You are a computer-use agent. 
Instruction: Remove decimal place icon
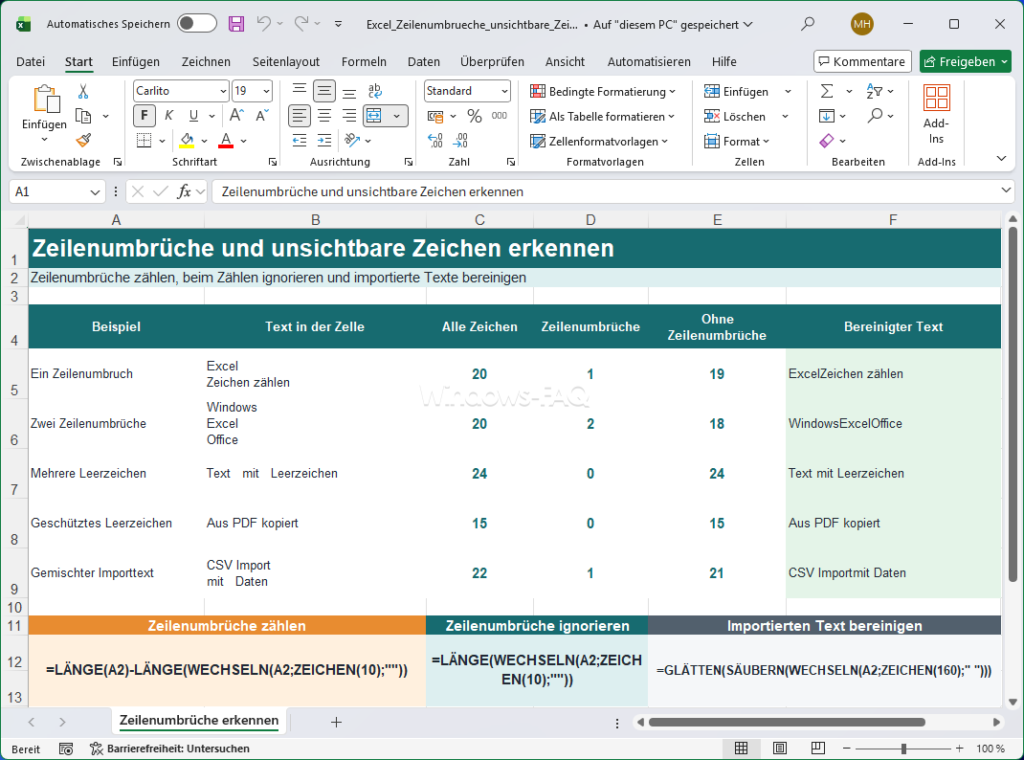coord(460,140)
